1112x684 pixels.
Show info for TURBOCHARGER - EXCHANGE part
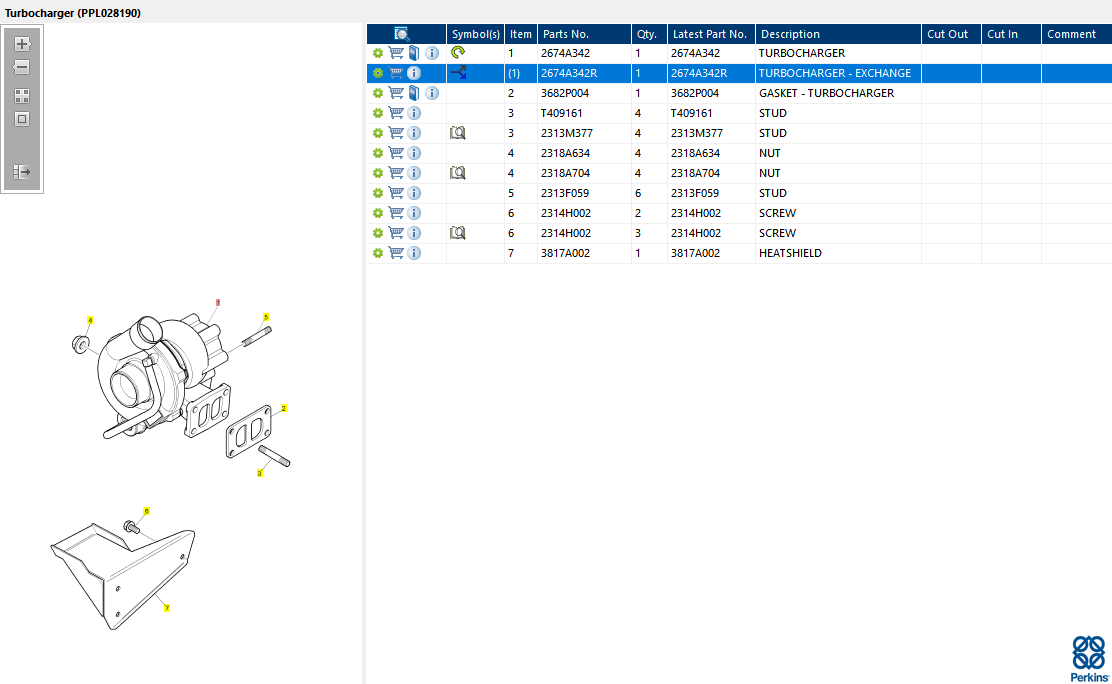414,73
